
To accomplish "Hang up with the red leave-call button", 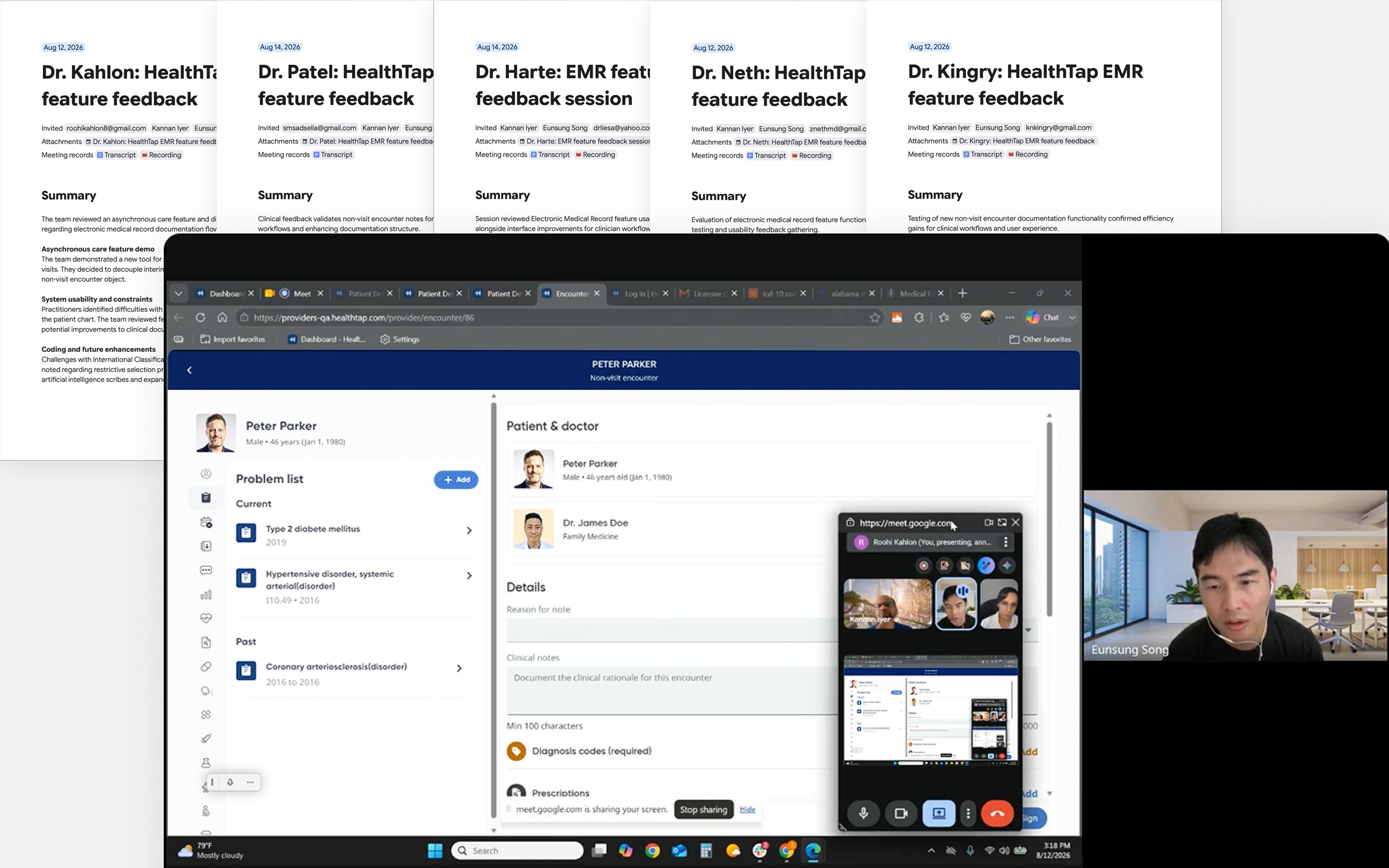I will [997, 813].
